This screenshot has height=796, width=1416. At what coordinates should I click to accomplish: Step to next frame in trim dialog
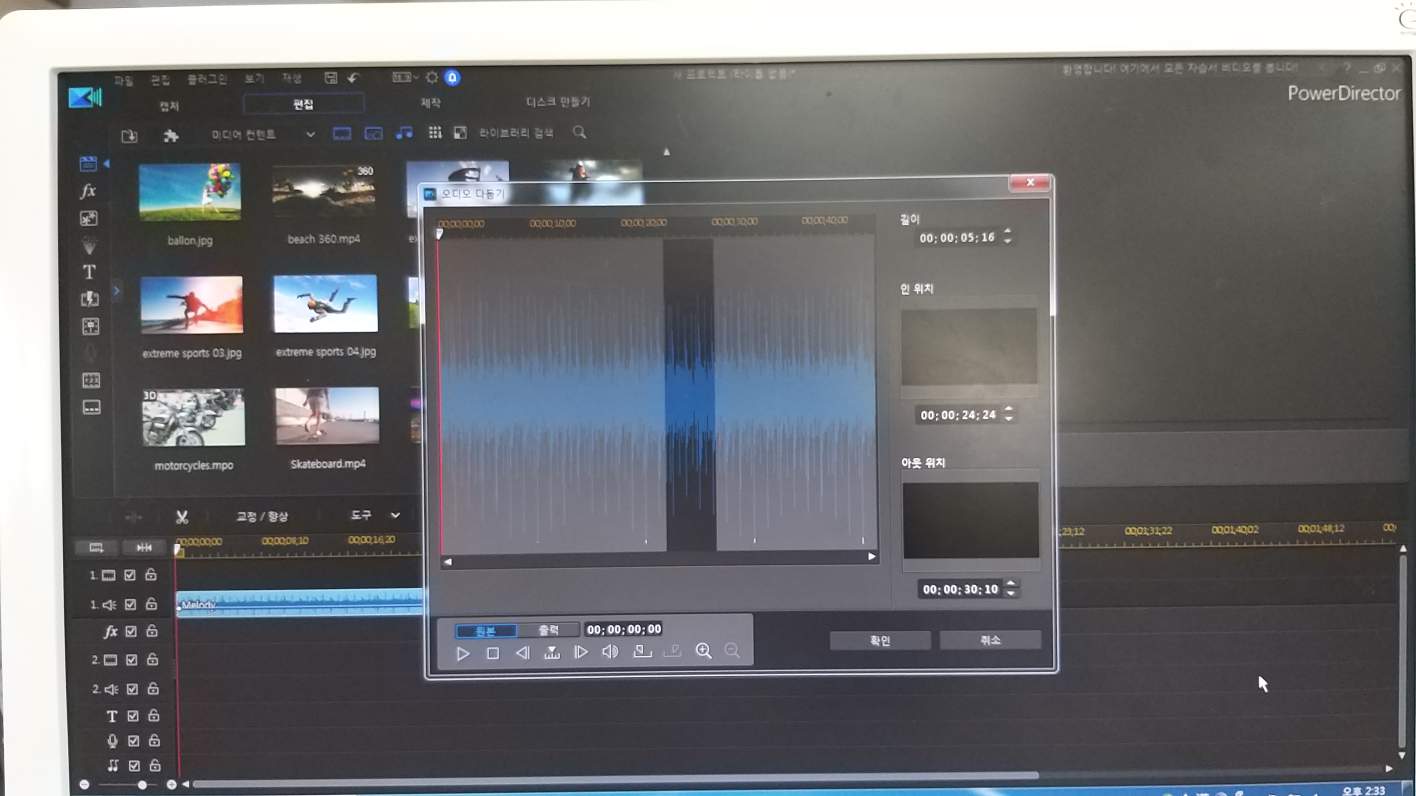point(581,652)
